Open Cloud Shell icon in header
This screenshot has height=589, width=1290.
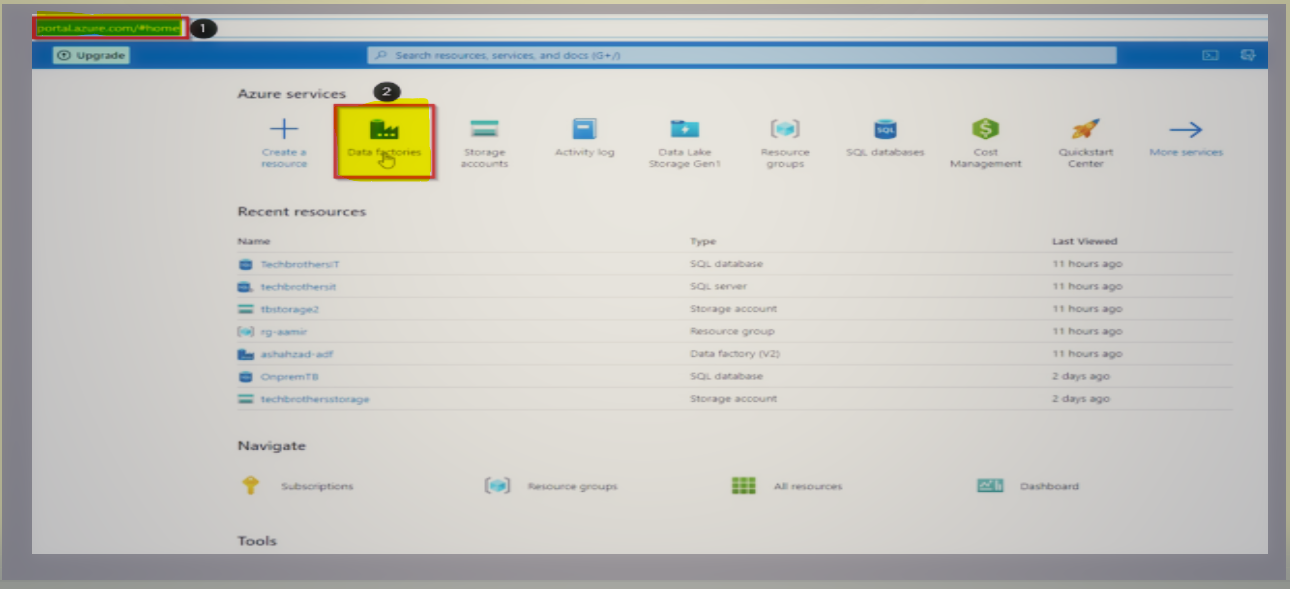[x=1210, y=55]
